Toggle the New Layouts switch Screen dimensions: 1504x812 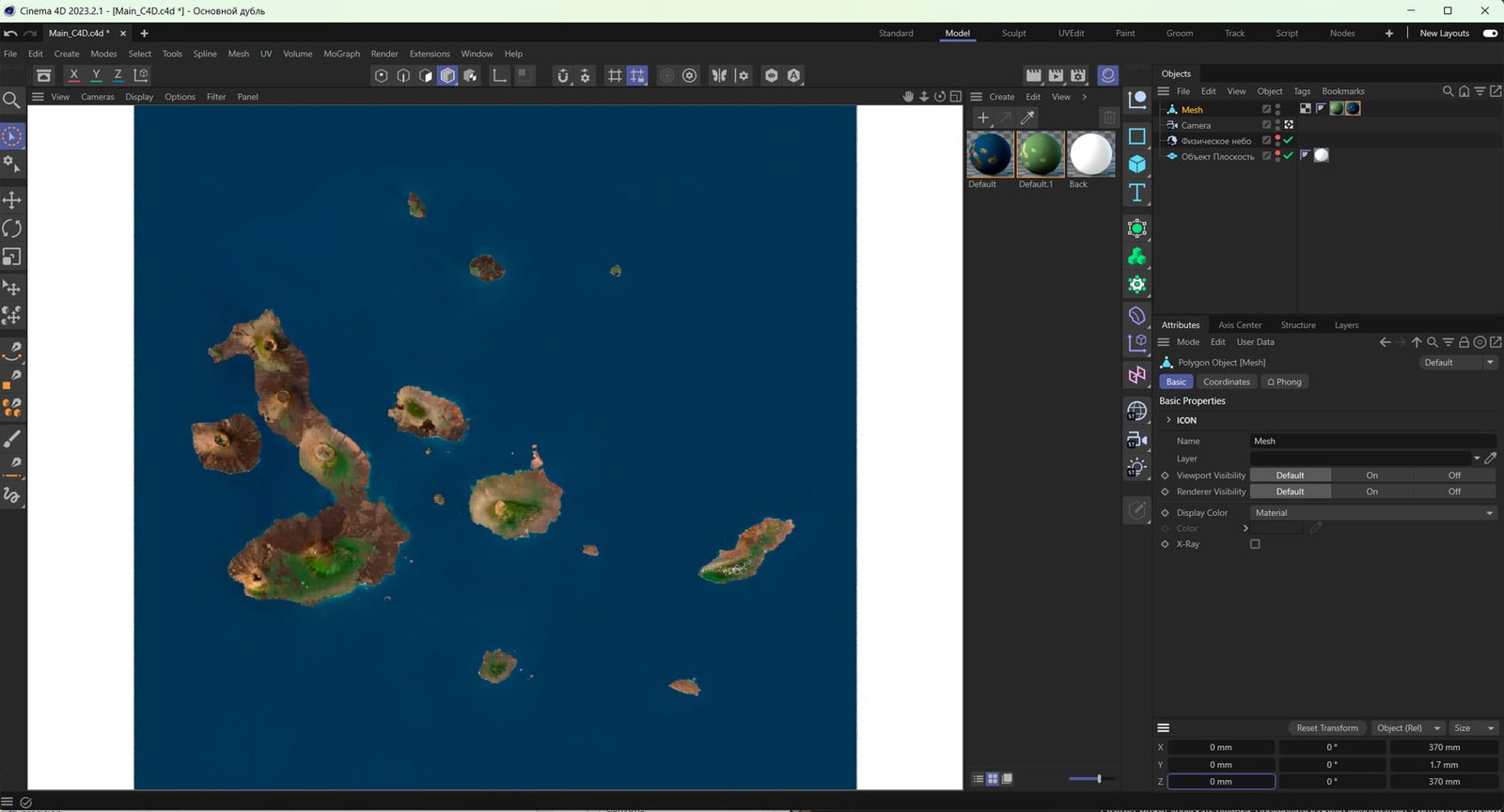[x=1490, y=33]
